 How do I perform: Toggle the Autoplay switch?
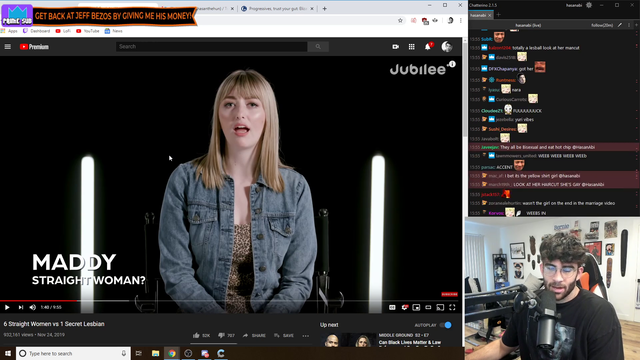coord(446,325)
